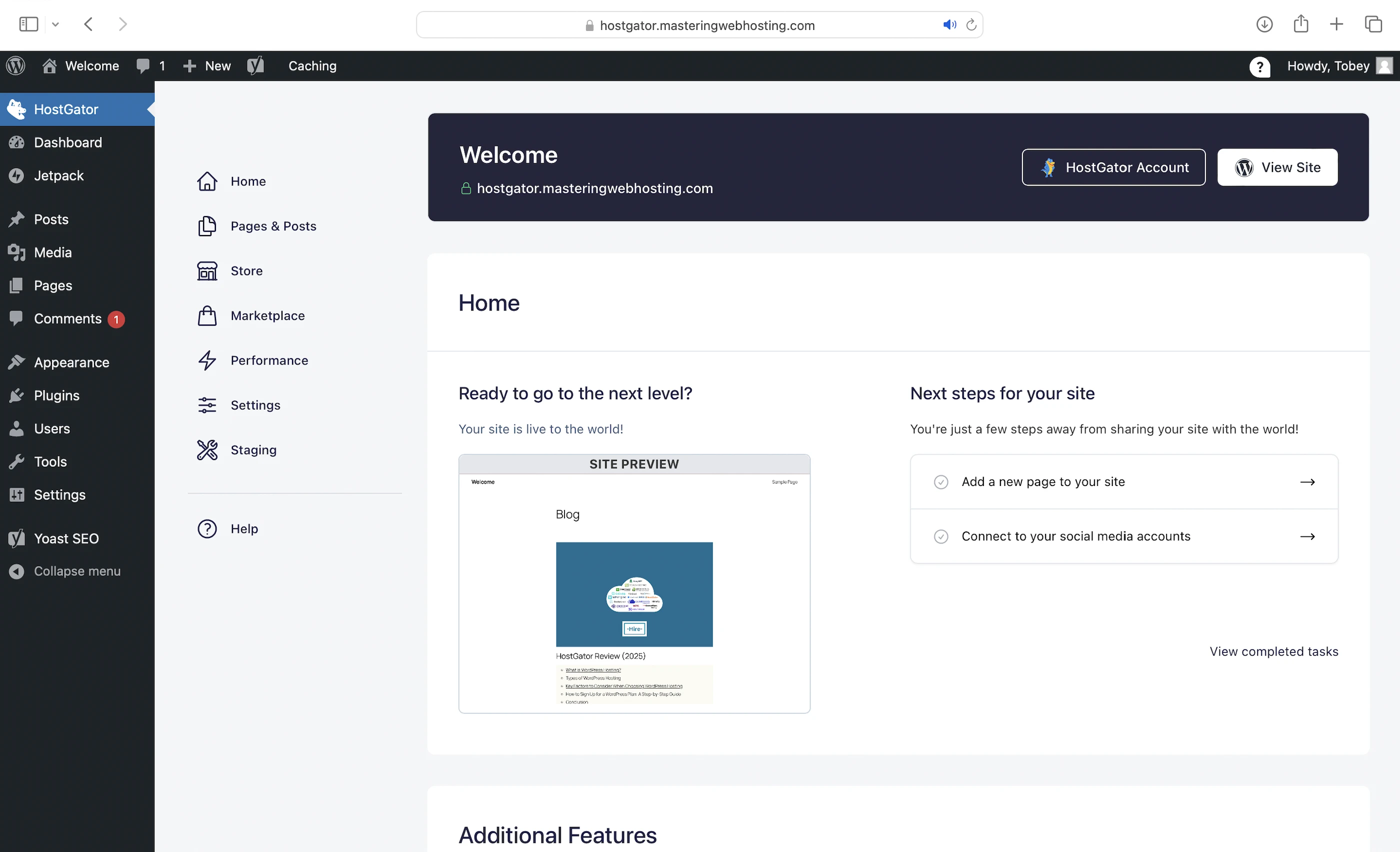
Task: Click the Safari share icon
Action: click(1300, 24)
